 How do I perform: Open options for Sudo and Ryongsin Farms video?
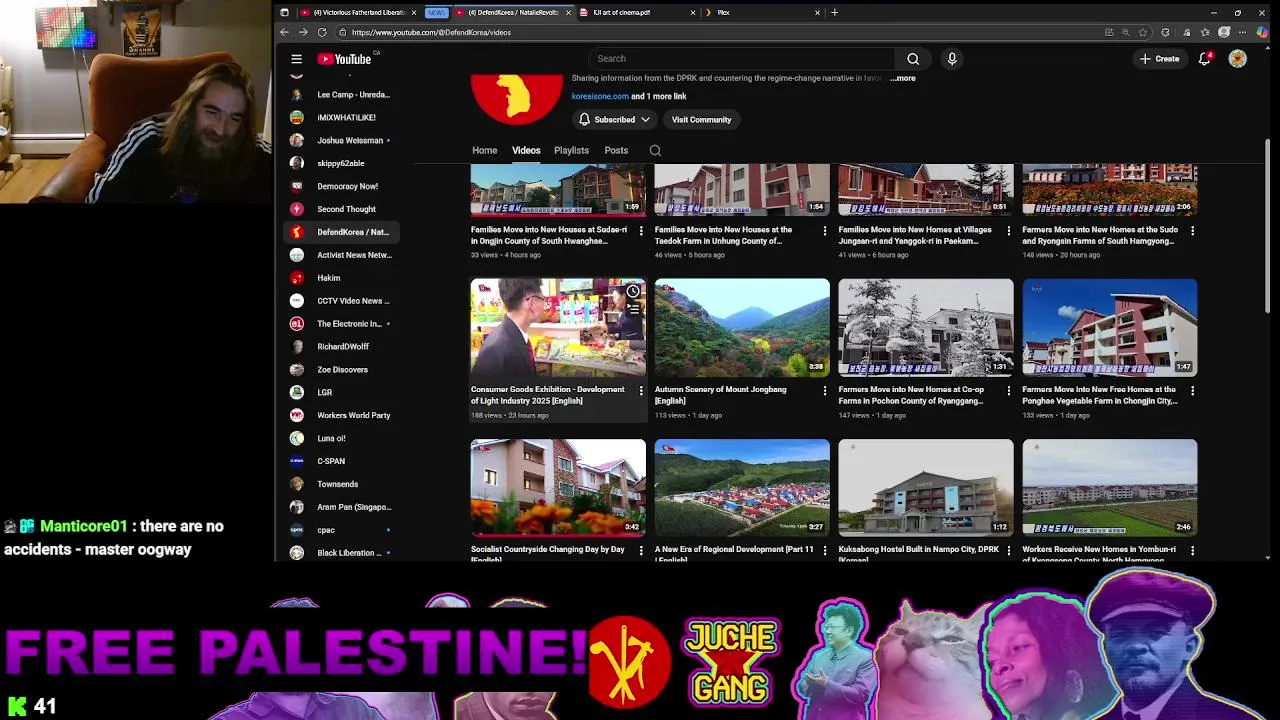[1192, 230]
